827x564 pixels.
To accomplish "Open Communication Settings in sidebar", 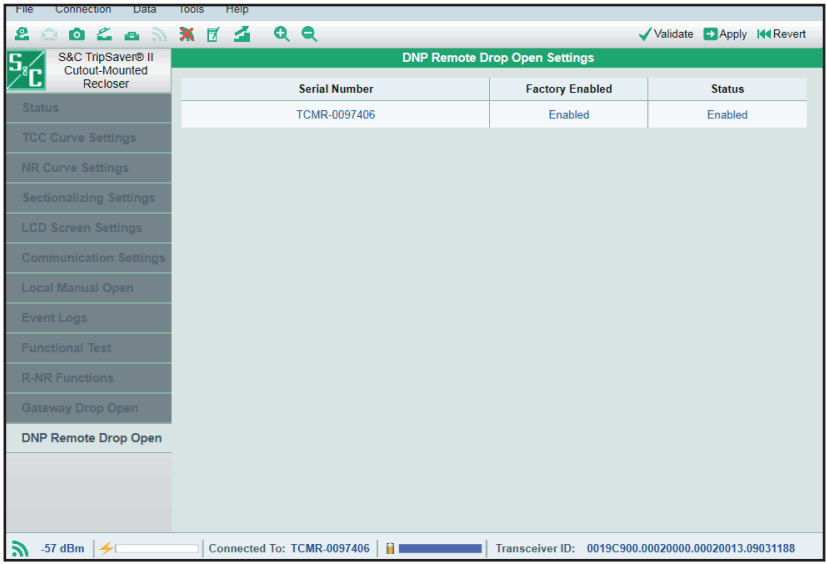I will click(x=89, y=258).
